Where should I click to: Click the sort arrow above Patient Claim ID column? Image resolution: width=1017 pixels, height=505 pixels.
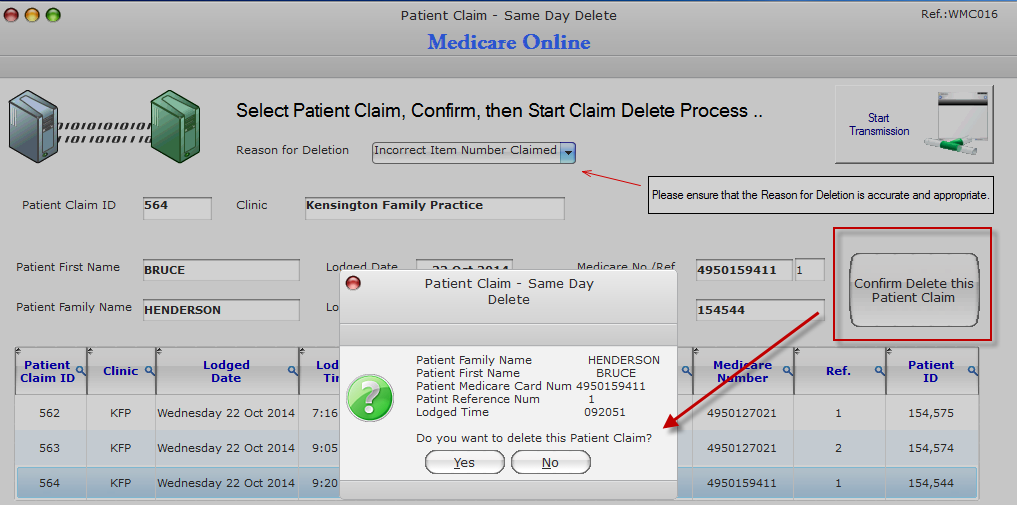pos(19,351)
